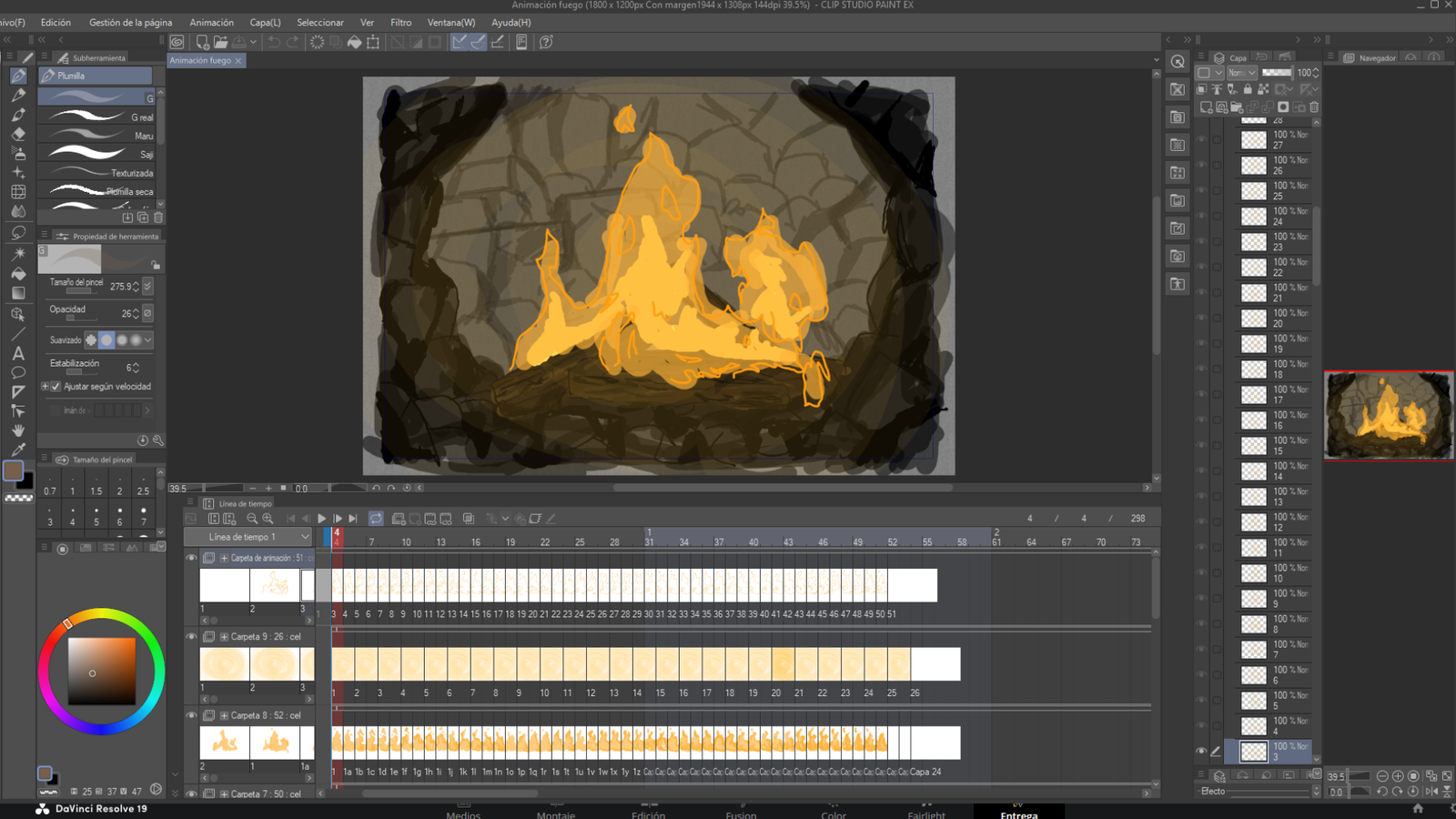Select the Text tool

click(x=18, y=353)
